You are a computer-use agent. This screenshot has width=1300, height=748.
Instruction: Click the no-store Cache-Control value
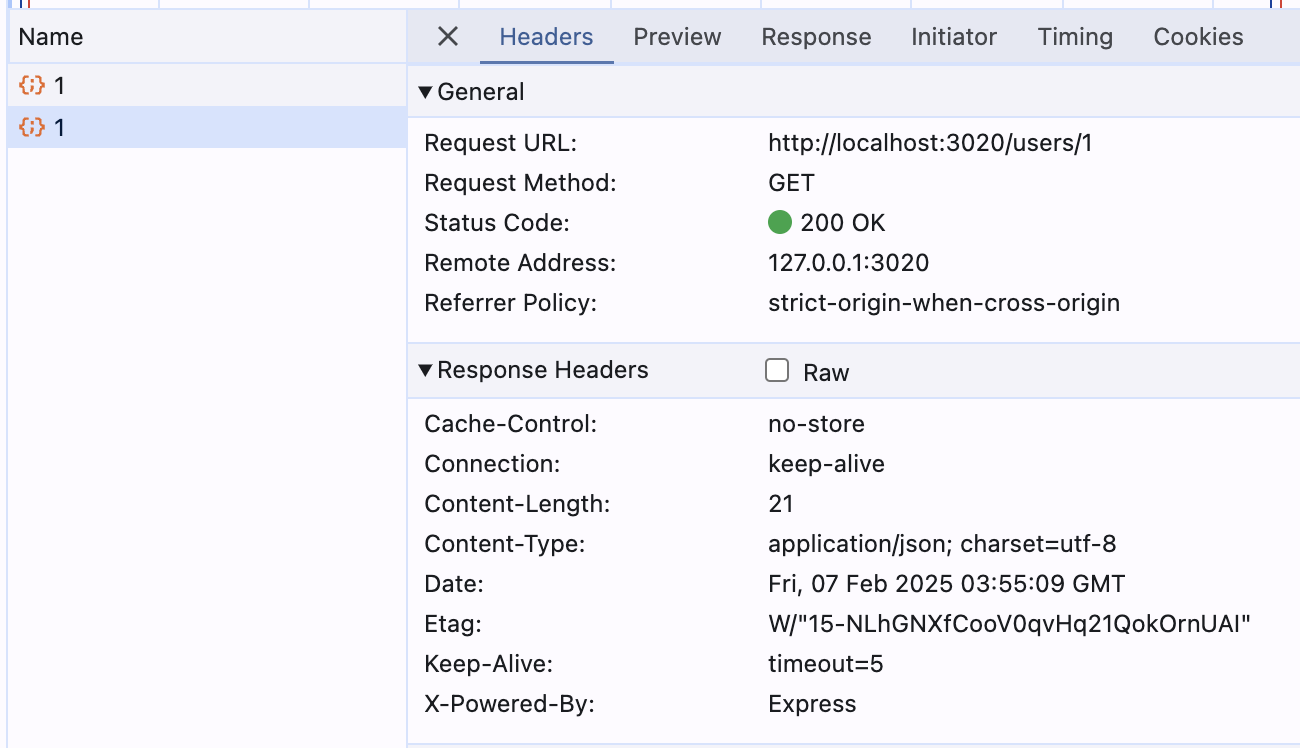[816, 424]
